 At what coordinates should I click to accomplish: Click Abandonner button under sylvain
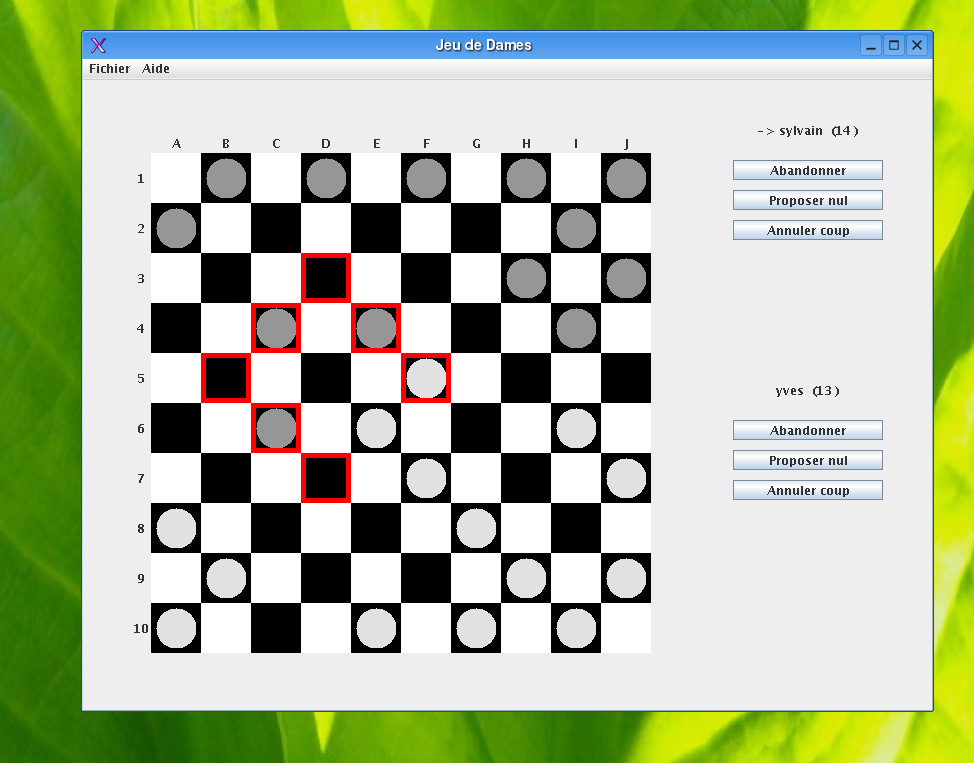point(808,170)
